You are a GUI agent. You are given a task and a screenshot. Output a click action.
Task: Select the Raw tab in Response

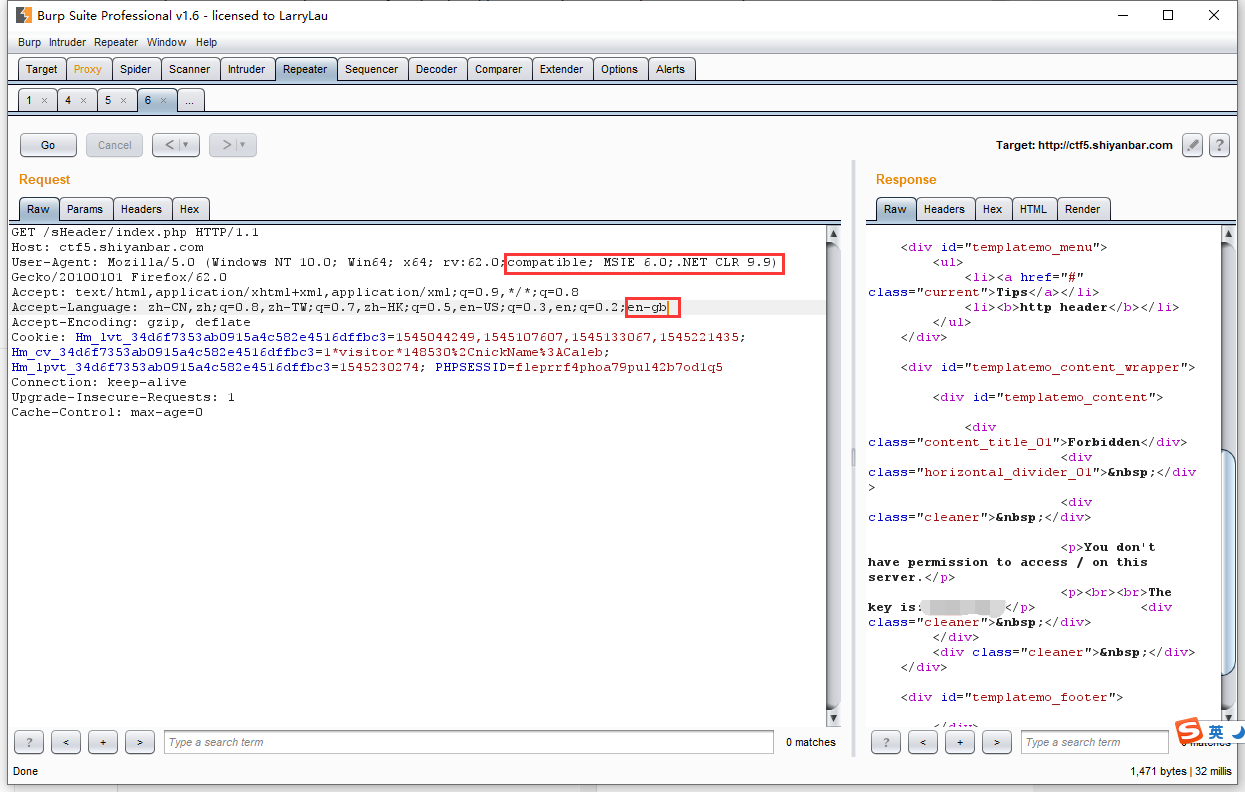(x=895, y=209)
